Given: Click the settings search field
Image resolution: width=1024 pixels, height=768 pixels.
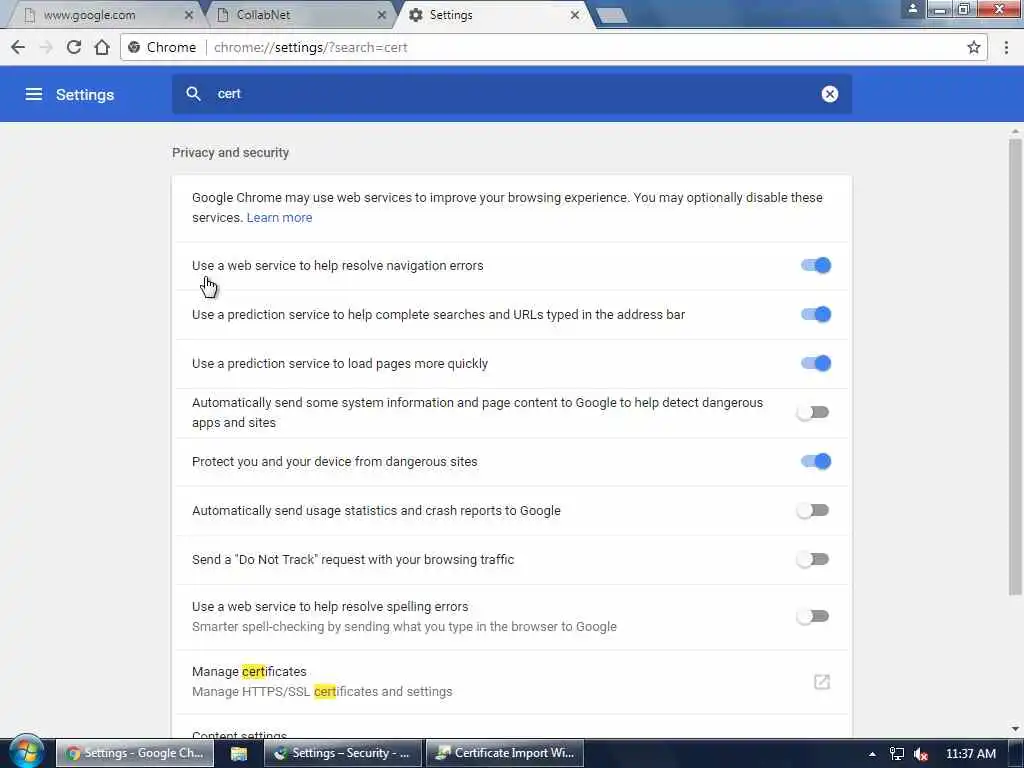Looking at the screenshot, I should click(511, 94).
